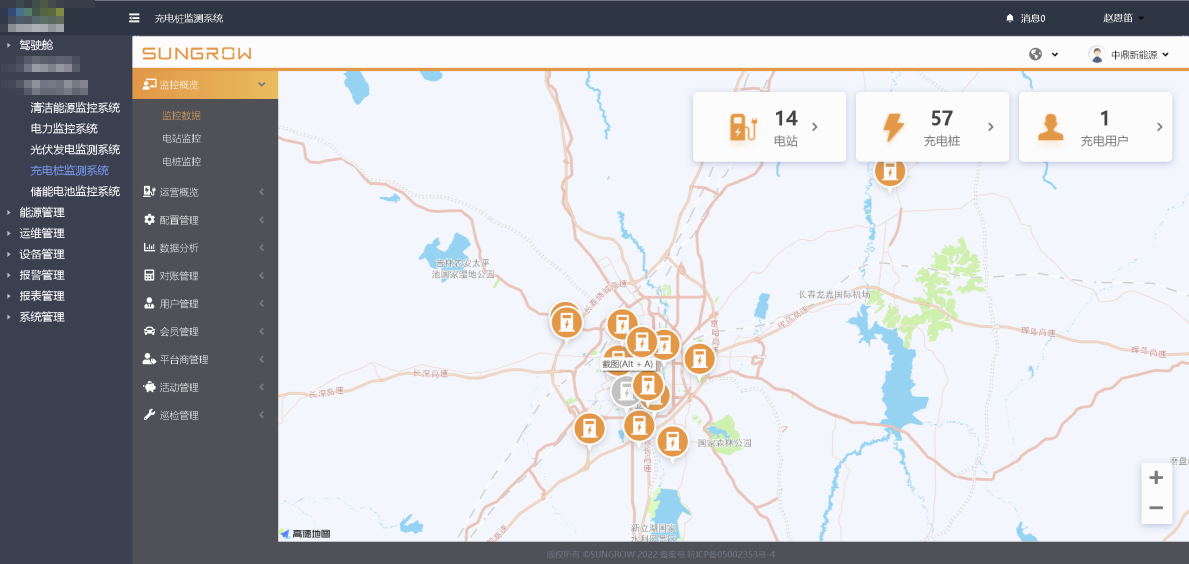Expand the 平台商管理 menu
The height and width of the screenshot is (564, 1189).
205,359
